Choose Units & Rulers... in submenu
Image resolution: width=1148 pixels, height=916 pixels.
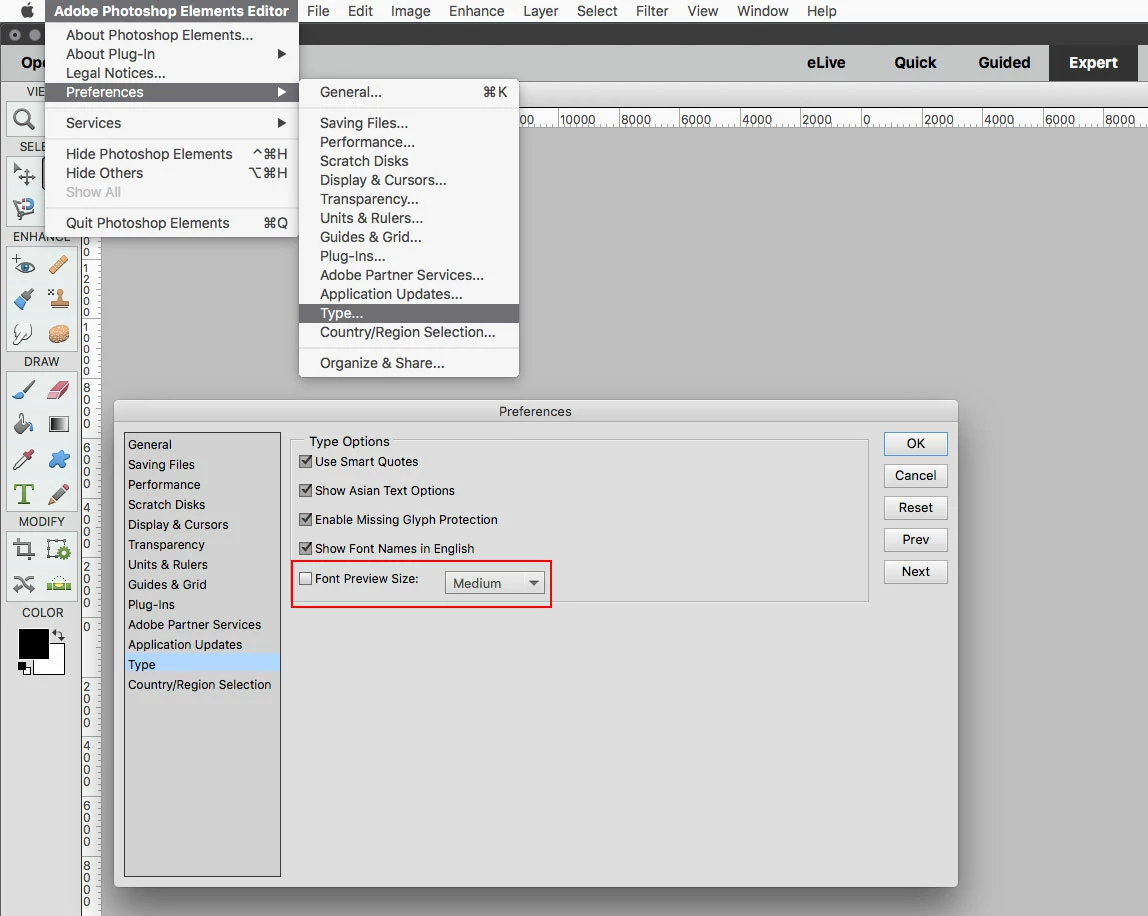pos(409,218)
